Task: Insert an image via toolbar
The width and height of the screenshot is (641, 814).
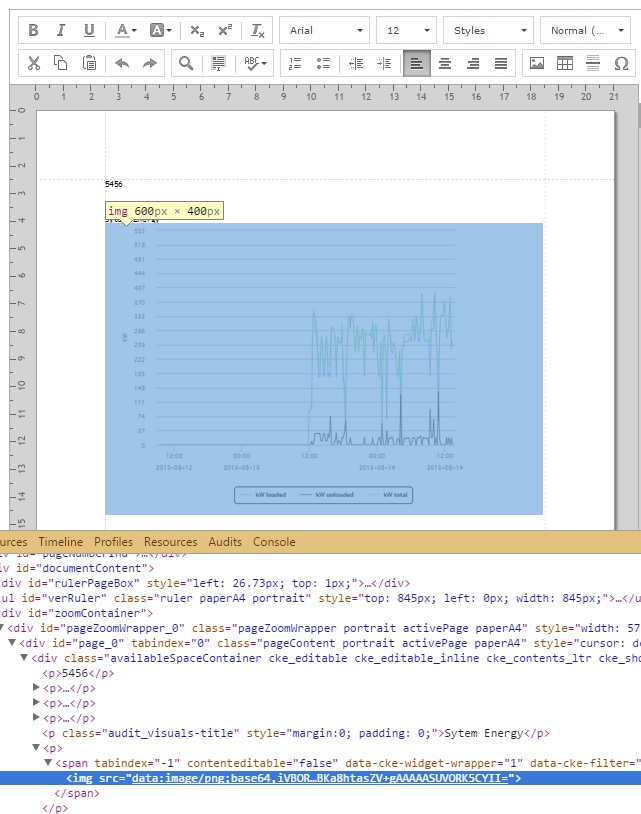Action: 537,64
